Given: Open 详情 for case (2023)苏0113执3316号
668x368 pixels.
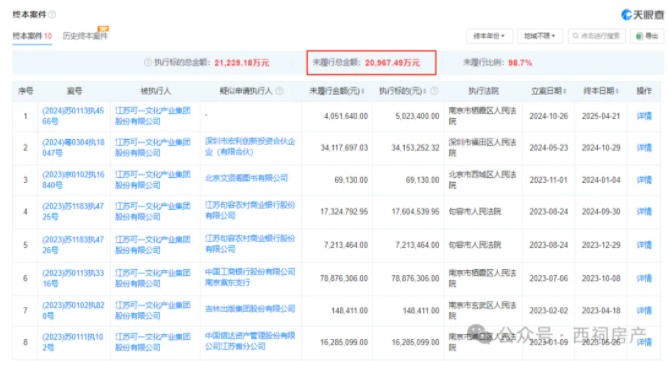Looking at the screenshot, I should (x=644, y=278).
